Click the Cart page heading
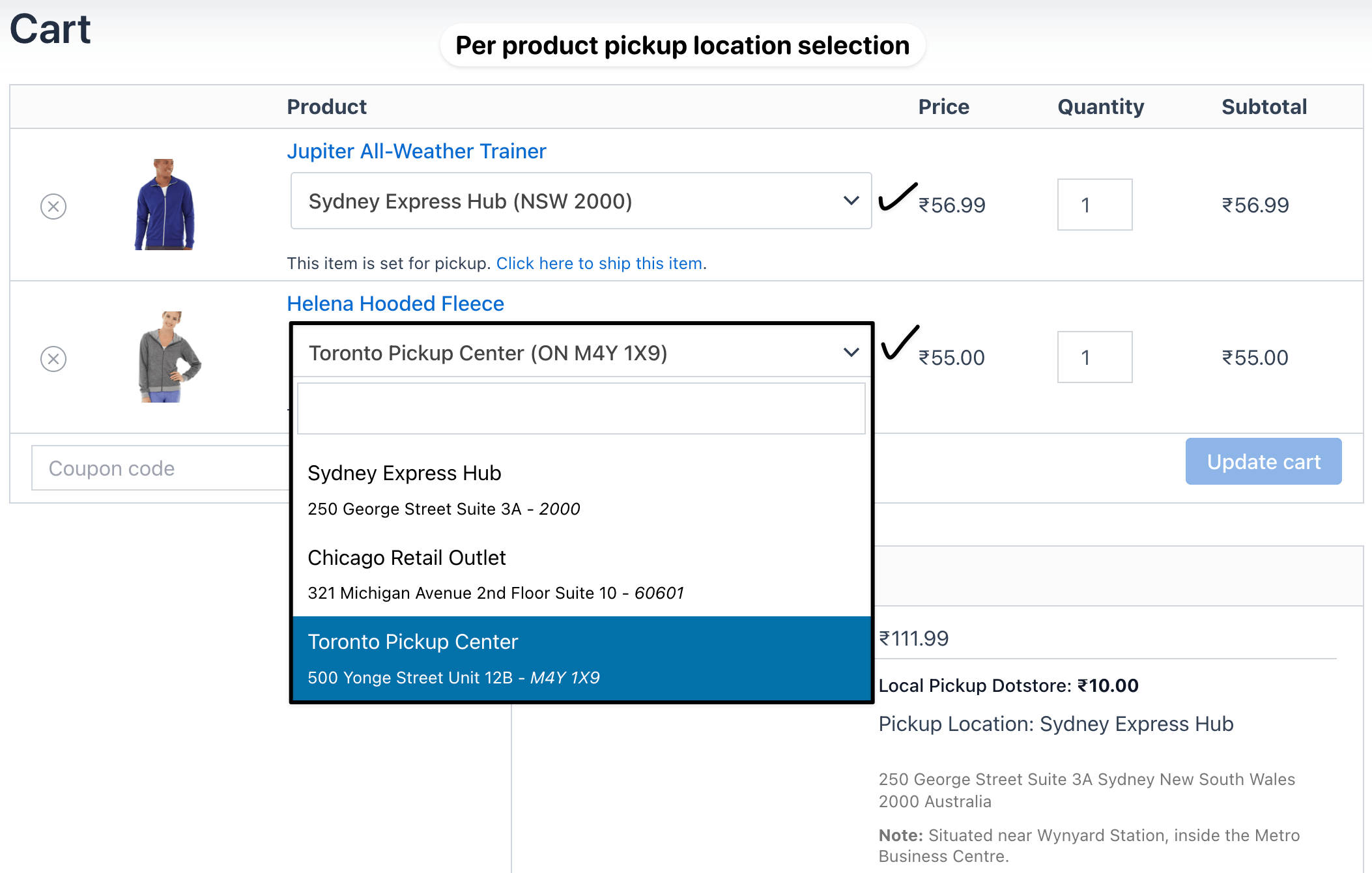The image size is (1372, 873). click(x=50, y=29)
